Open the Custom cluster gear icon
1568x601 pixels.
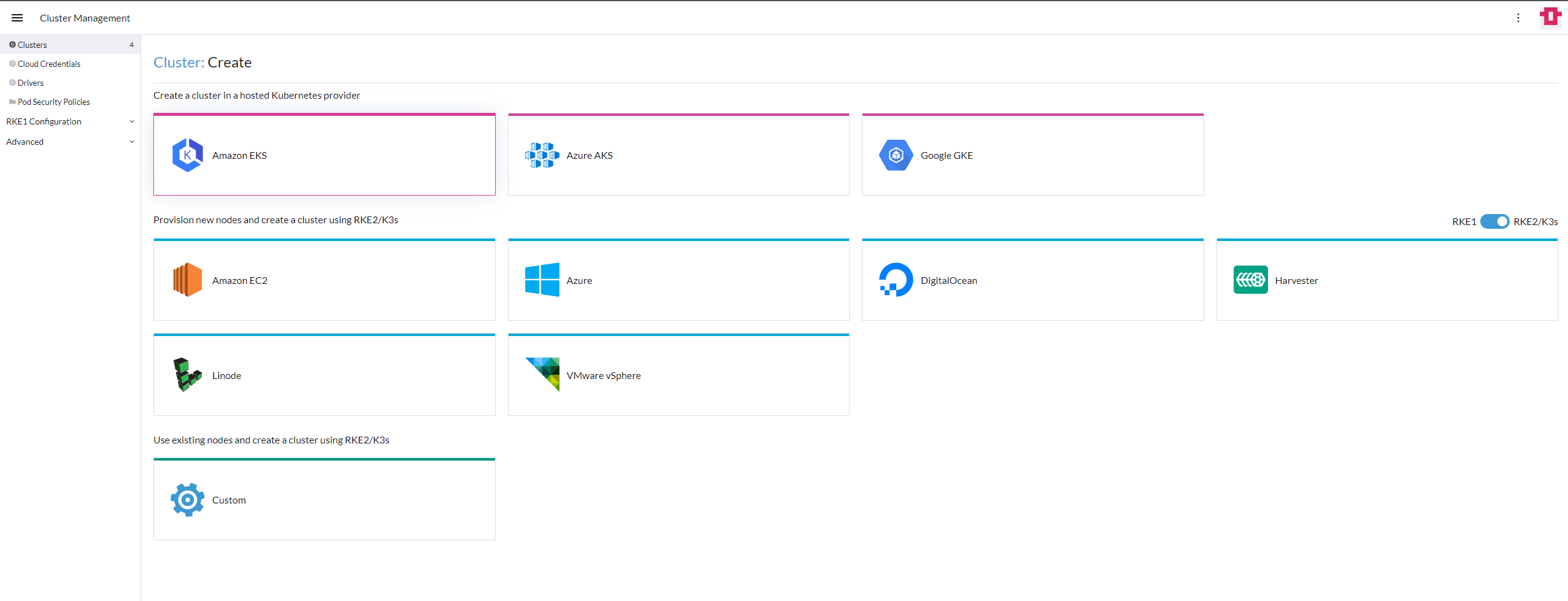click(187, 499)
